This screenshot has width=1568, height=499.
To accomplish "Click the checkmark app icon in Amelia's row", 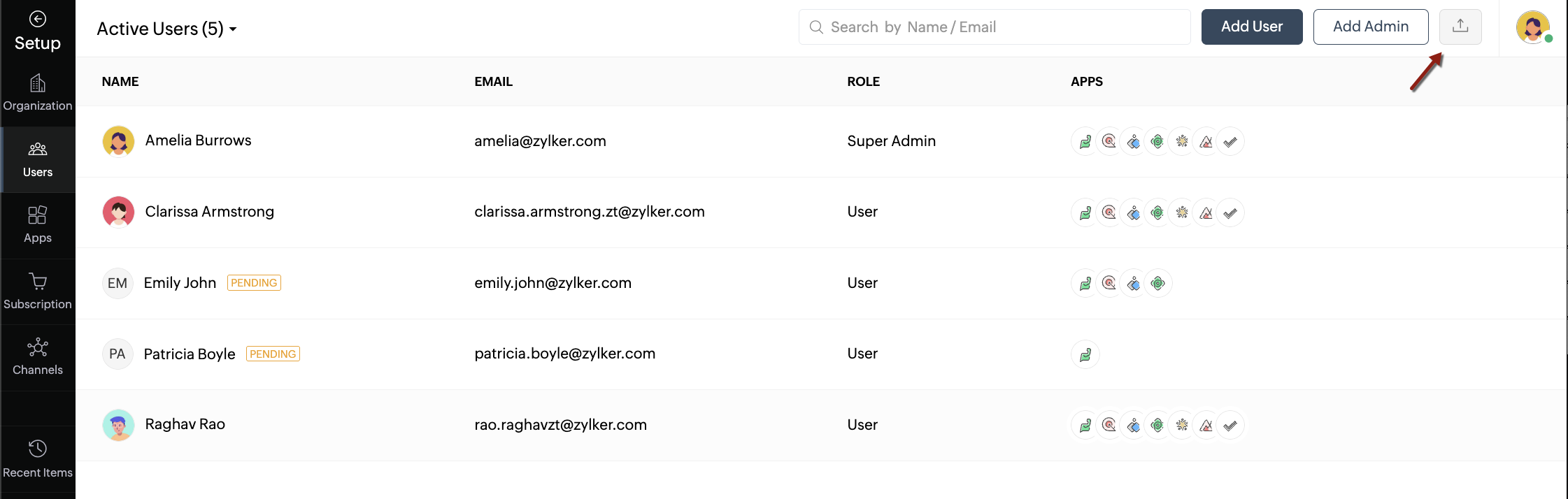I will tap(1230, 142).
